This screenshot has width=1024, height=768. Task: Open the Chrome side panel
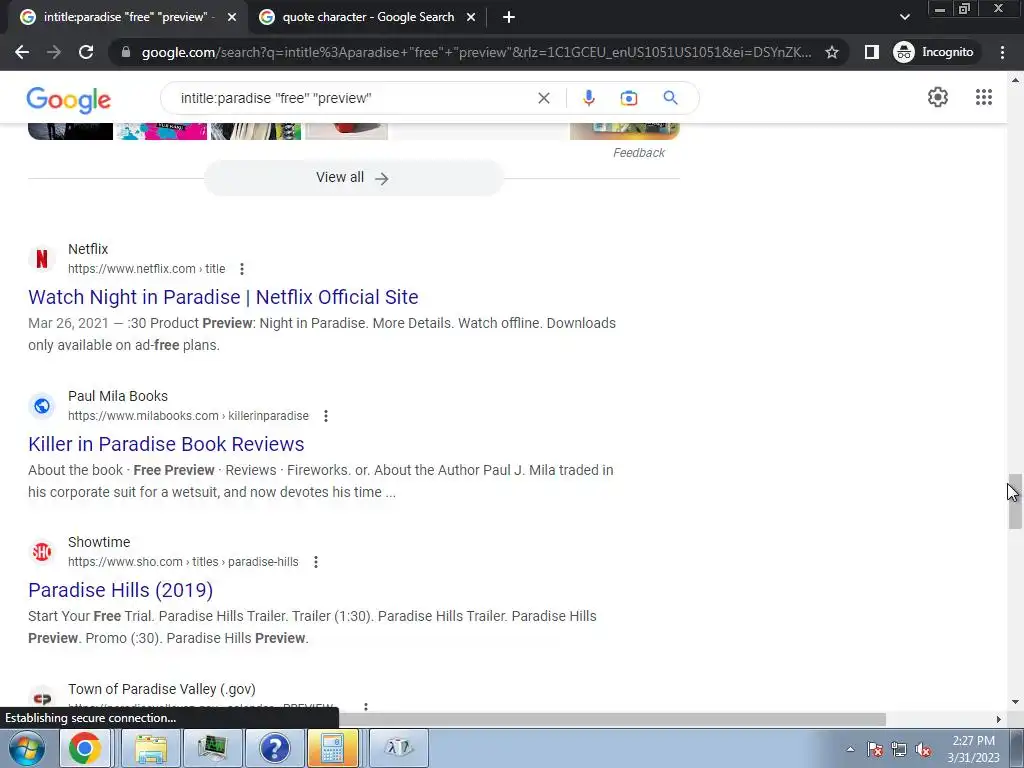[871, 52]
